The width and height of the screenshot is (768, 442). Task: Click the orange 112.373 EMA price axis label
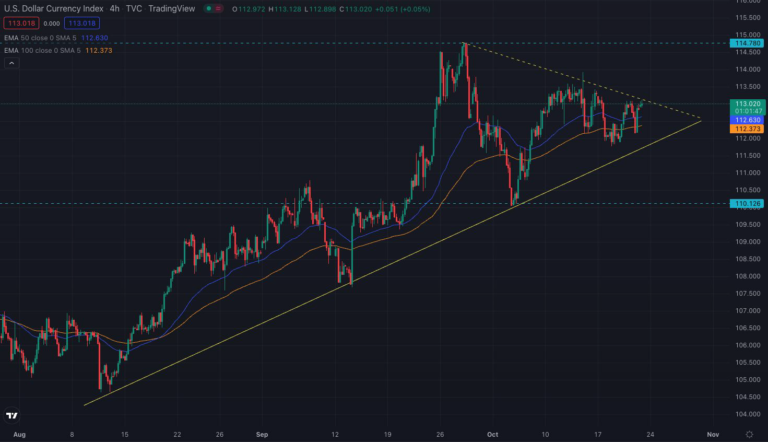[746, 128]
